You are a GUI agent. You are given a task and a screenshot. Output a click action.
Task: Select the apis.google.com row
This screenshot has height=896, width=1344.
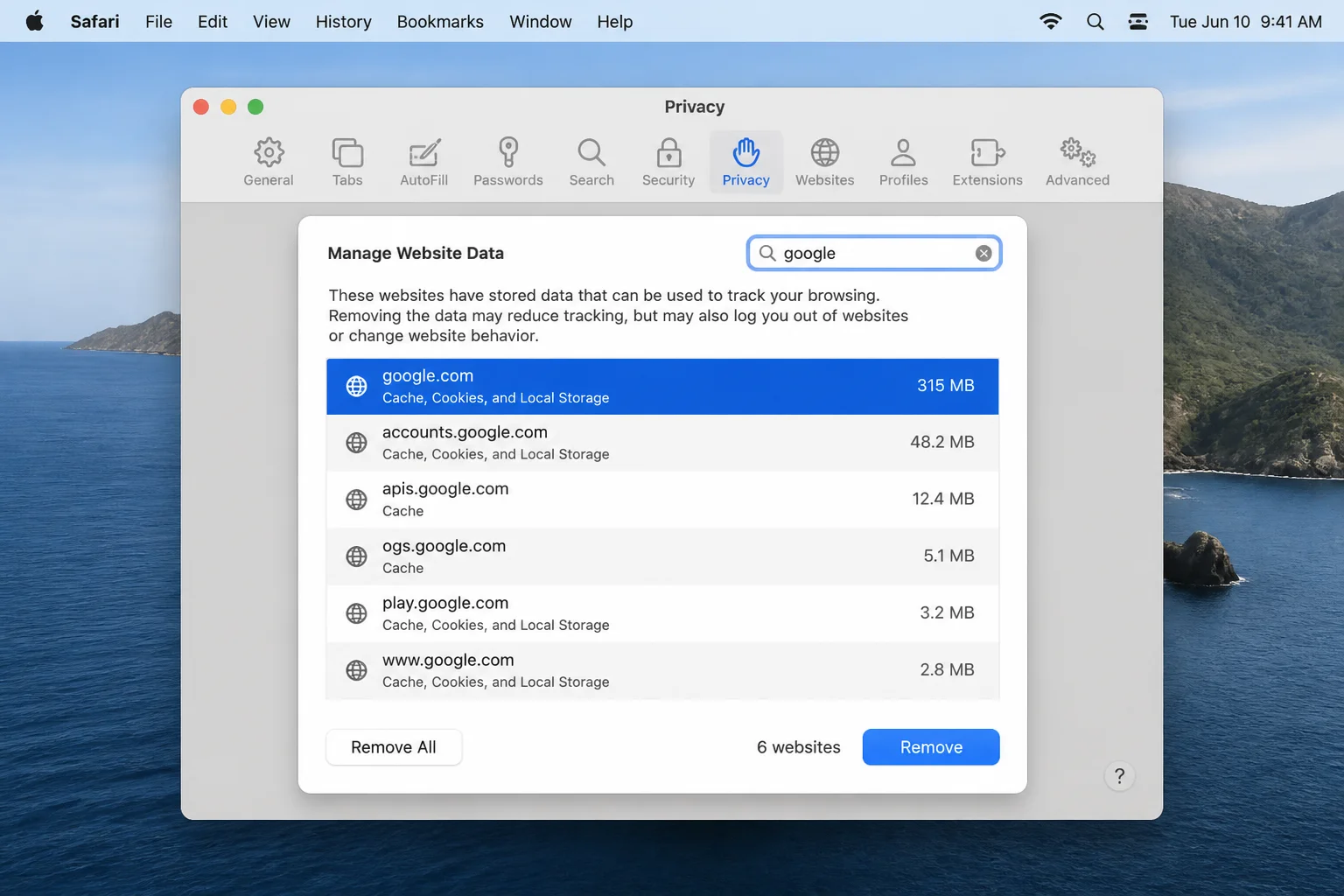pos(662,500)
